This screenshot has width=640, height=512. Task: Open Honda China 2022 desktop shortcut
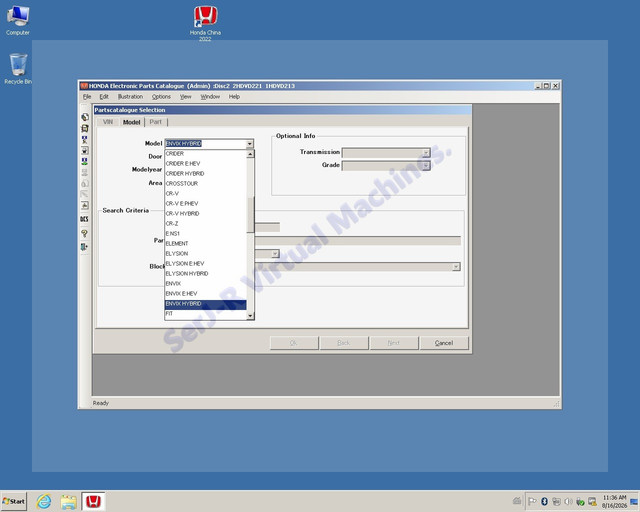(205, 24)
